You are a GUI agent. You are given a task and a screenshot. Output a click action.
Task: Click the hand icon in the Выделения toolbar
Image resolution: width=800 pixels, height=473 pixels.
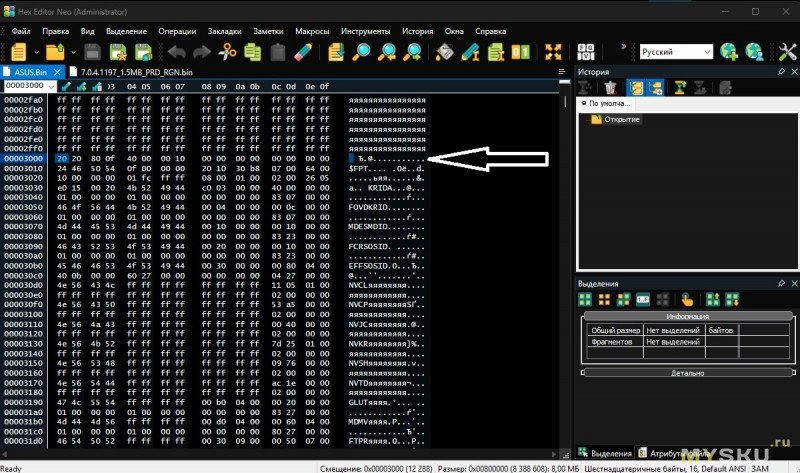coord(687,299)
